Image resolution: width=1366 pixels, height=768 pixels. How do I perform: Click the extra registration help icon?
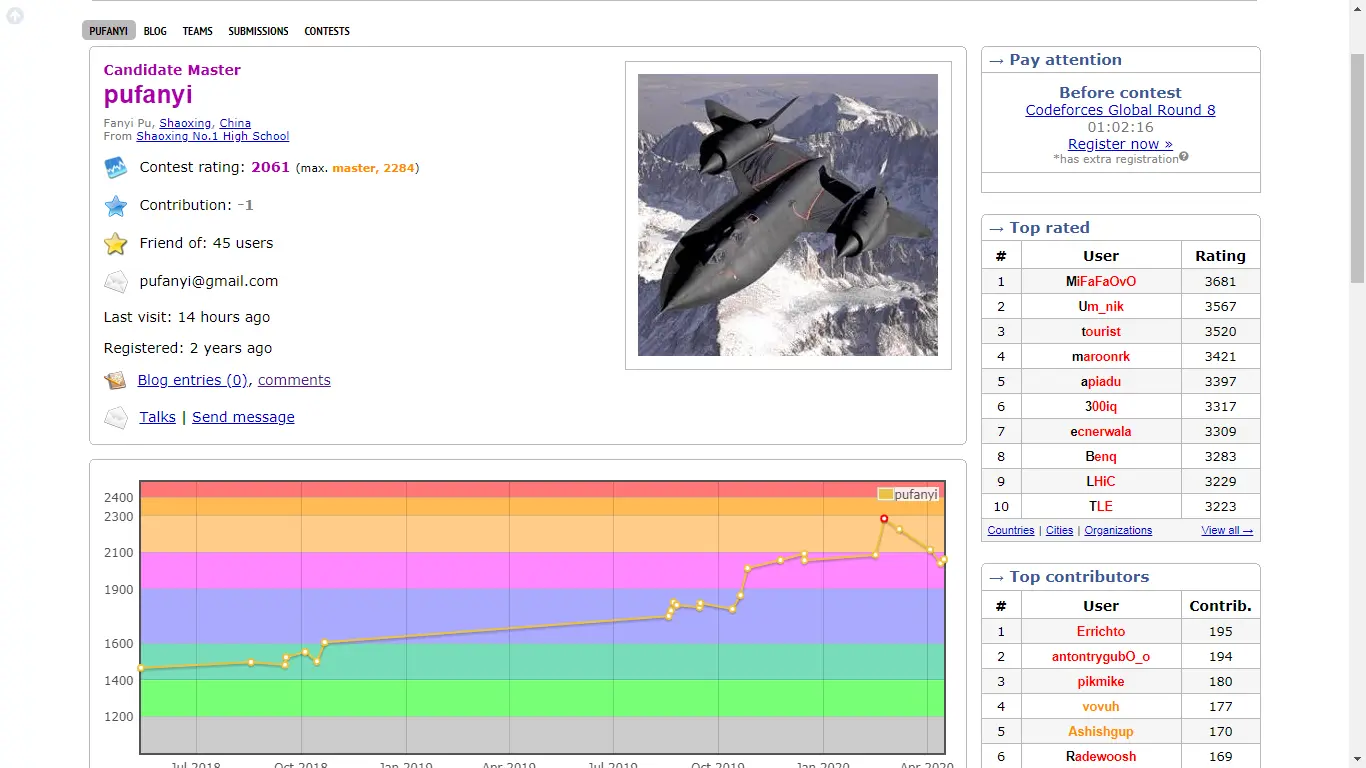(x=1184, y=157)
